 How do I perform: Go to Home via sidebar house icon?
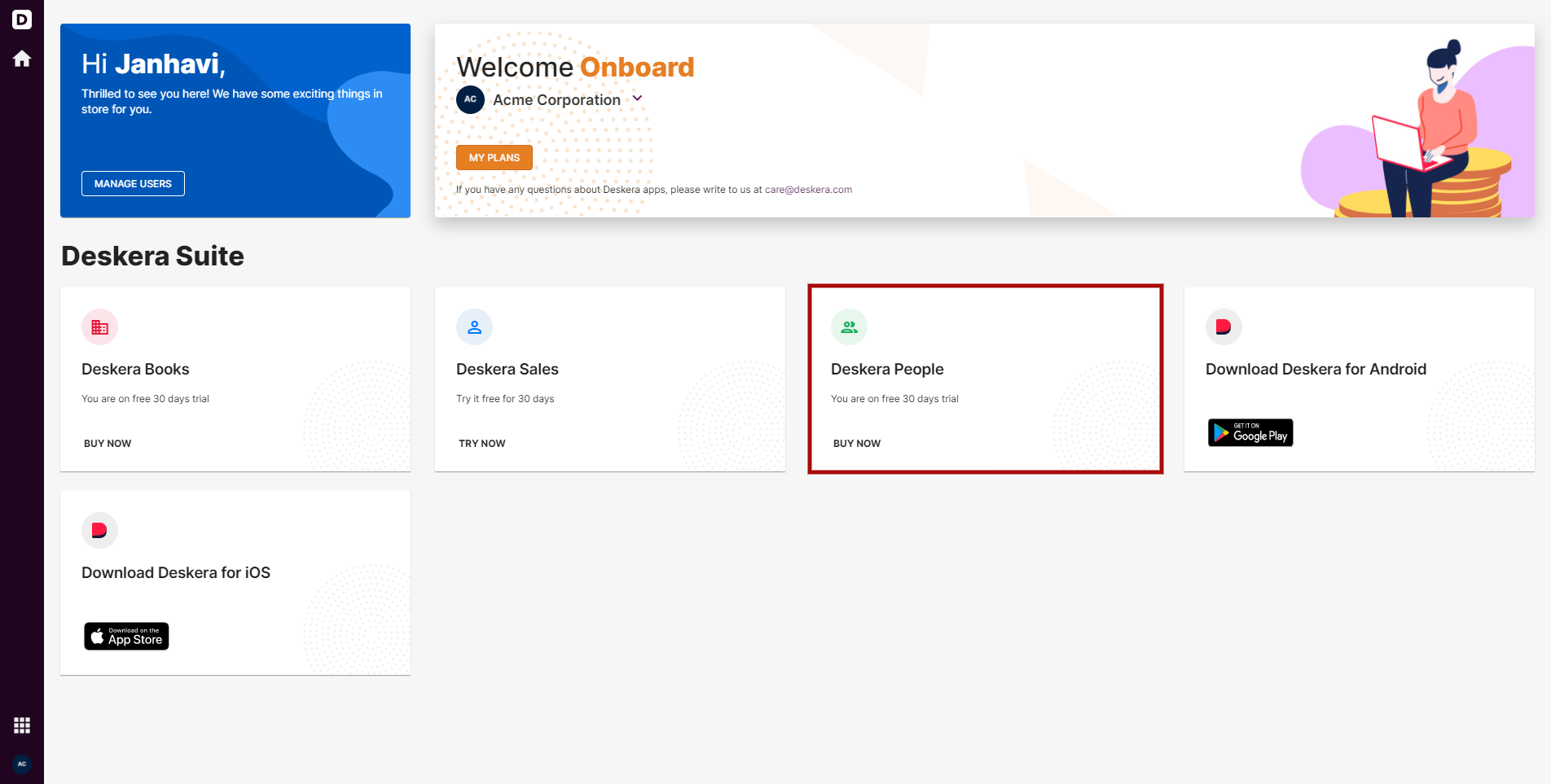(22, 59)
